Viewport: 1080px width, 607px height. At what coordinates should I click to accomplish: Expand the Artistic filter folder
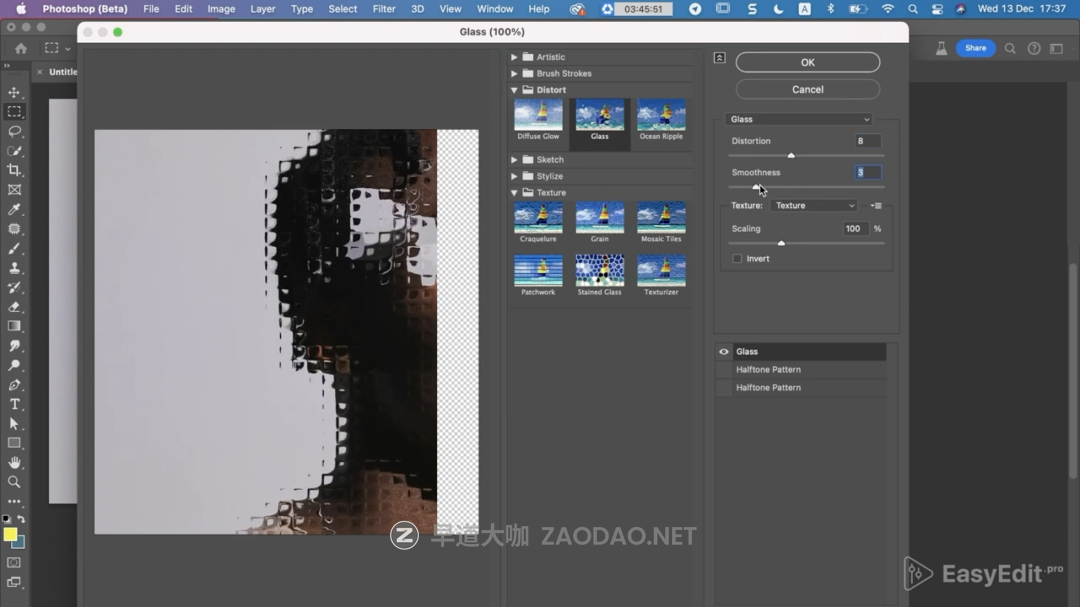[x=514, y=57]
